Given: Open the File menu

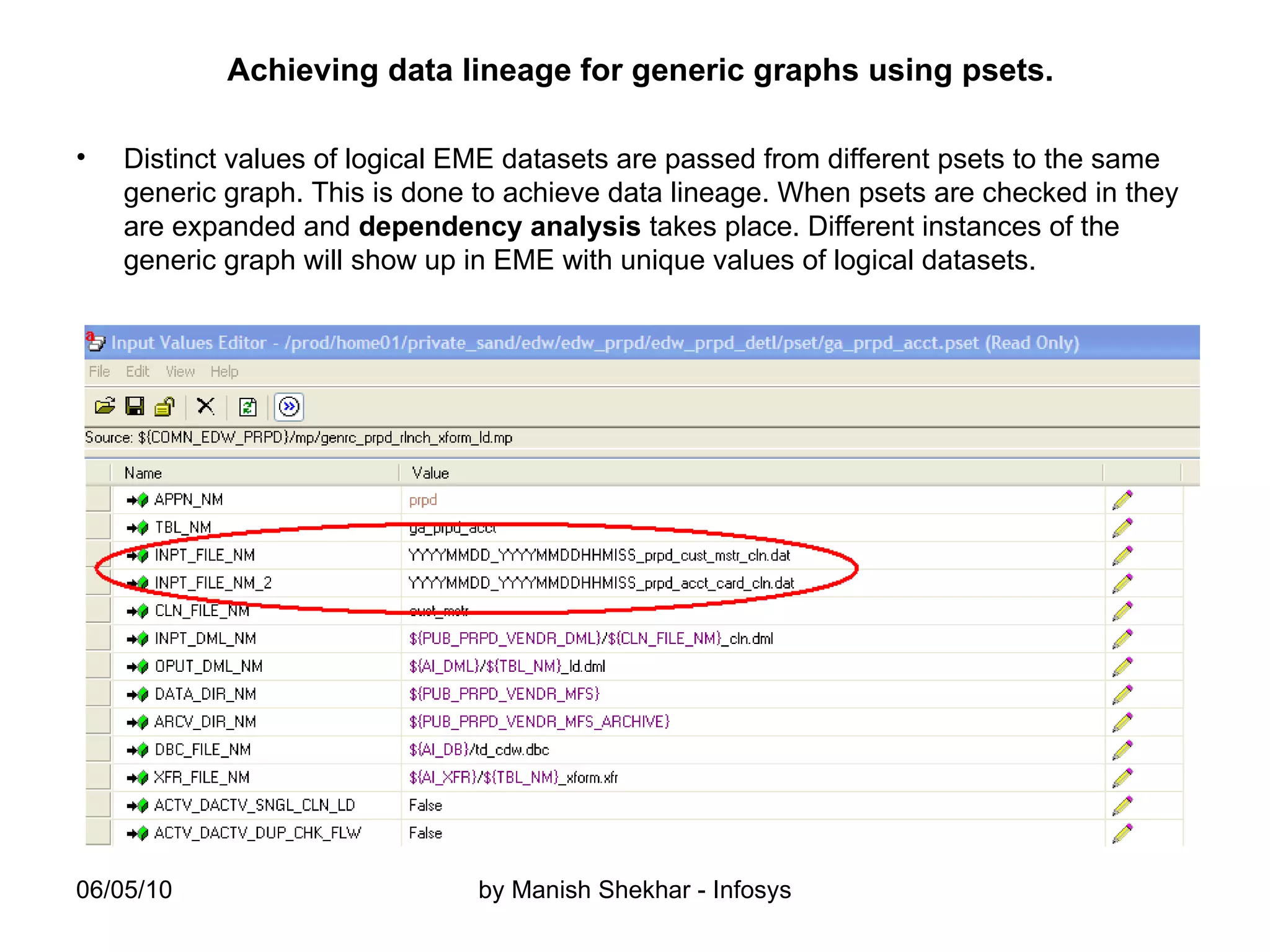Looking at the screenshot, I should point(99,372).
